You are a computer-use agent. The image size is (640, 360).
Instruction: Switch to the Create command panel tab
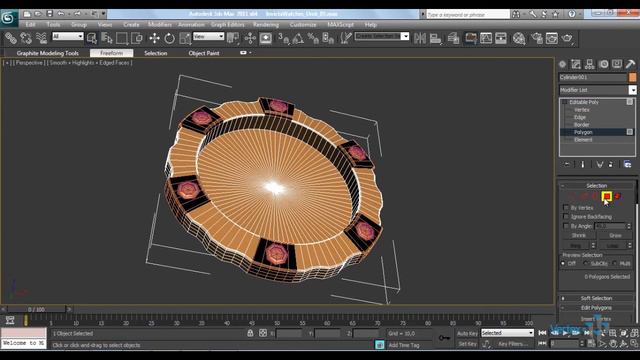tap(562, 64)
